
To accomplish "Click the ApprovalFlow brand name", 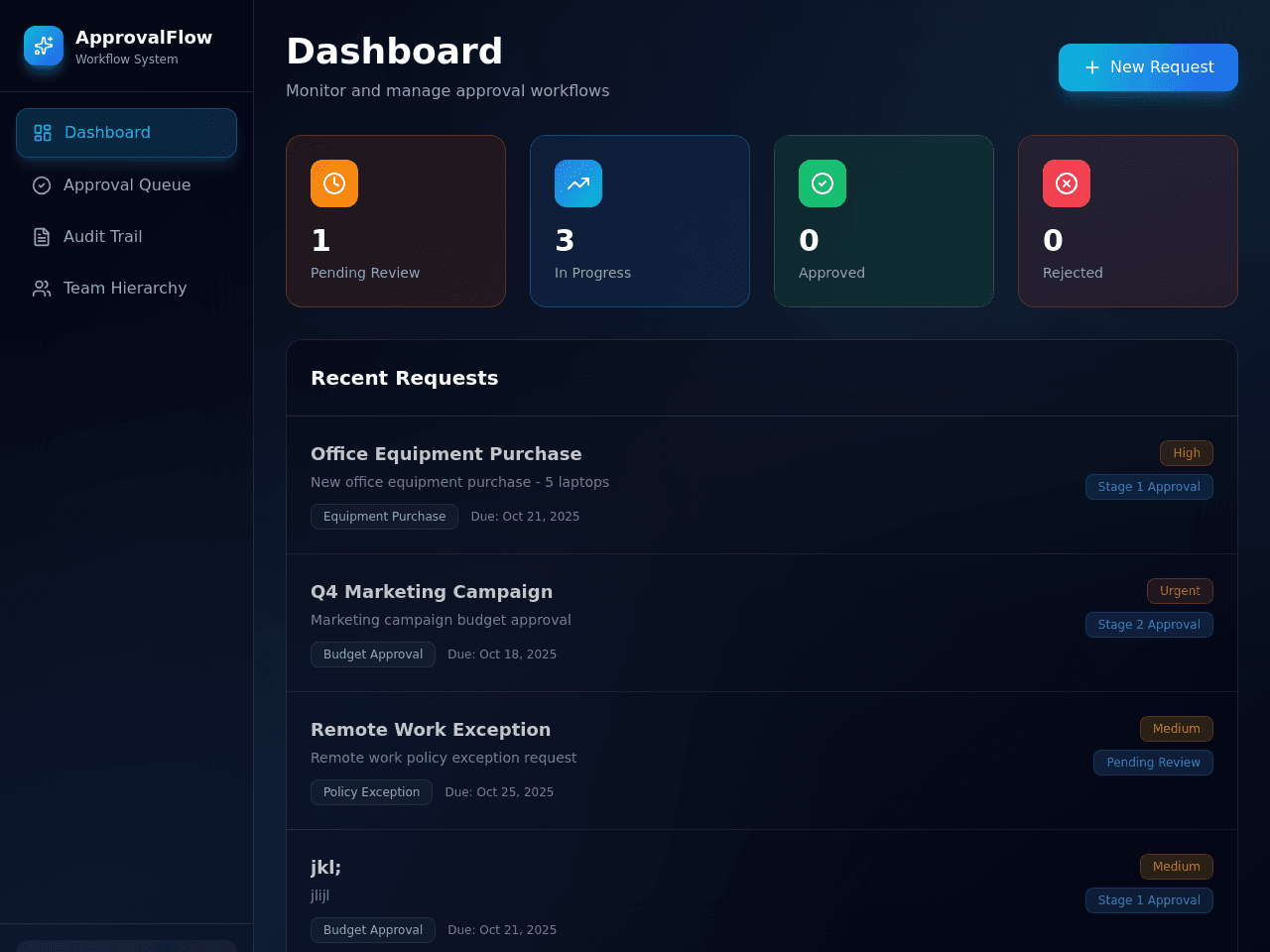I will [x=144, y=38].
